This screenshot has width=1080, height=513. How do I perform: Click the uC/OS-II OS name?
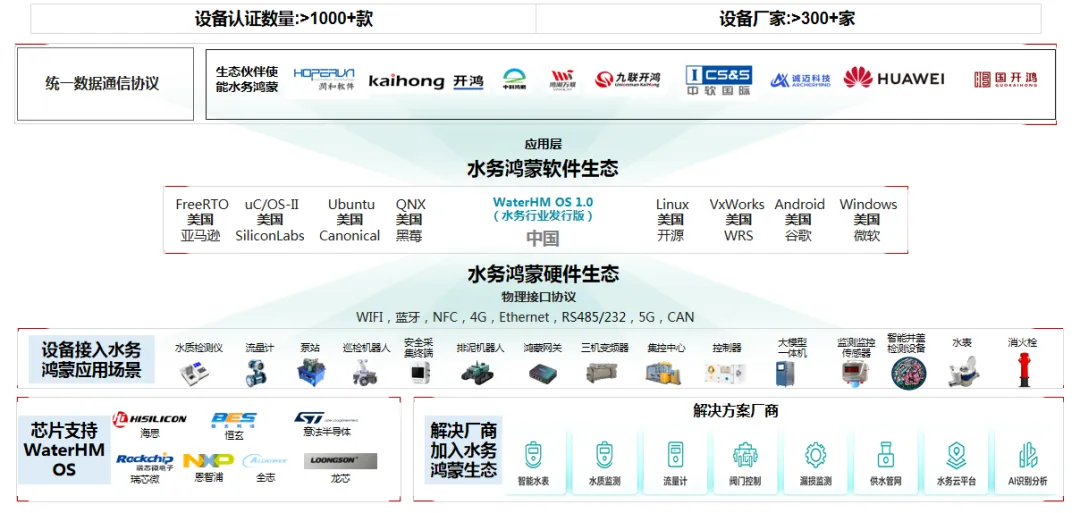tap(271, 205)
